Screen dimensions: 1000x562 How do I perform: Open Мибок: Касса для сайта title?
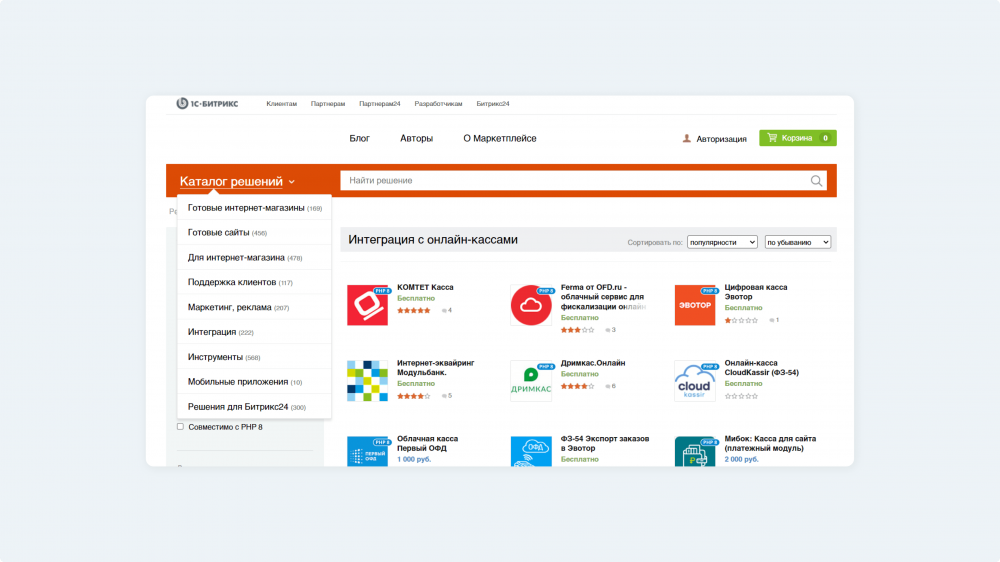coord(770,443)
